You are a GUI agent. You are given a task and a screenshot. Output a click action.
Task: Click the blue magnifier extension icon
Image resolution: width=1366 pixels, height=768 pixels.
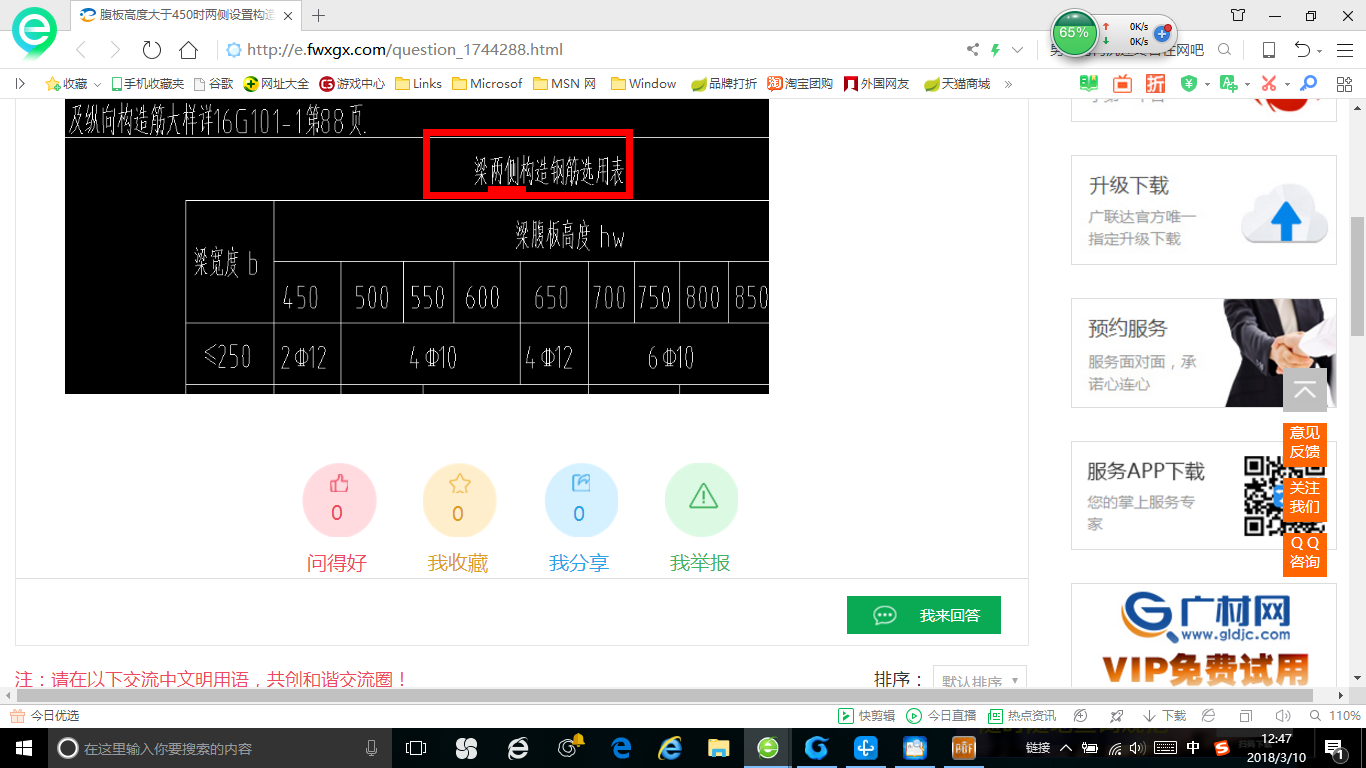click(x=1308, y=84)
